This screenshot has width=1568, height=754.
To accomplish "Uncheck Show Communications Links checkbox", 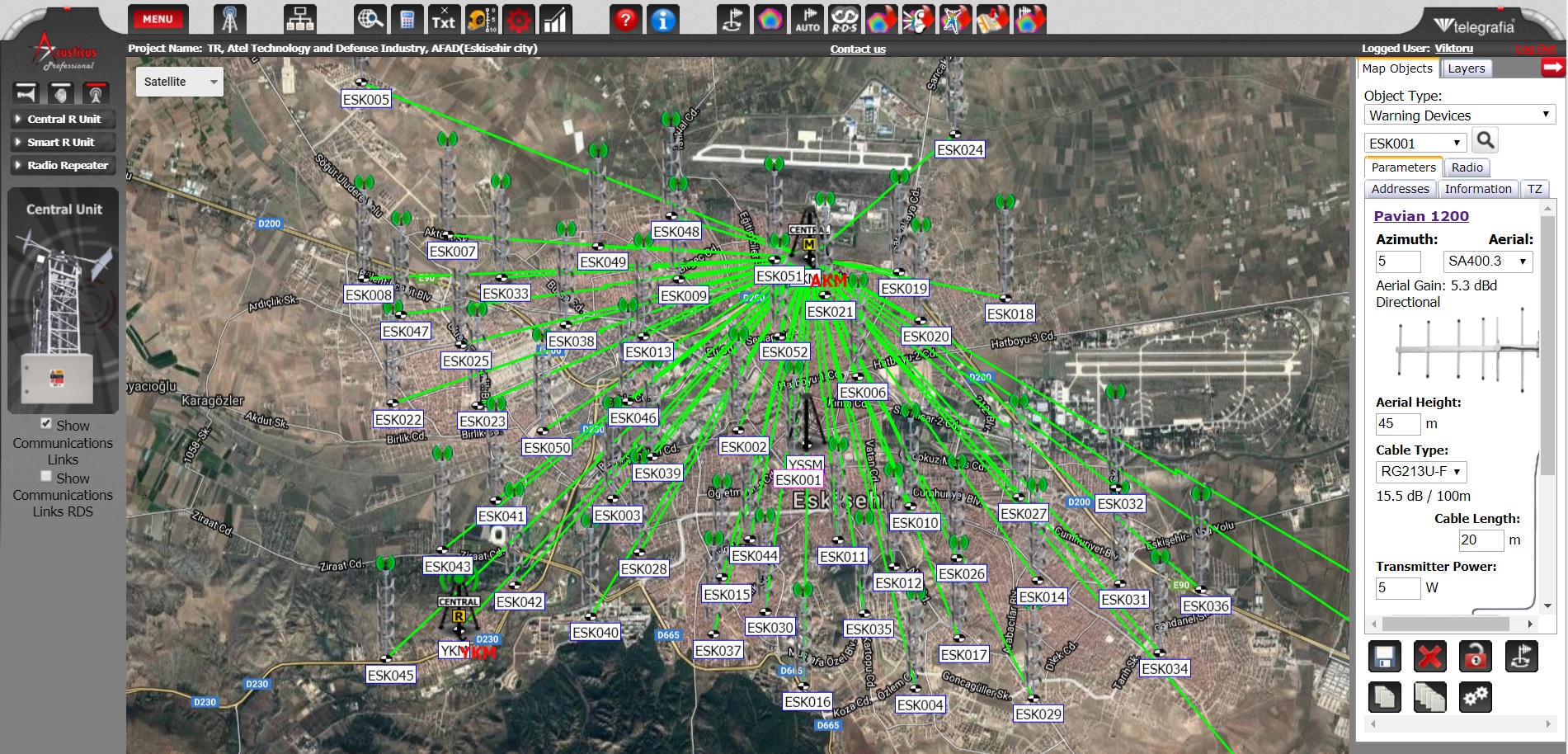I will click(46, 423).
